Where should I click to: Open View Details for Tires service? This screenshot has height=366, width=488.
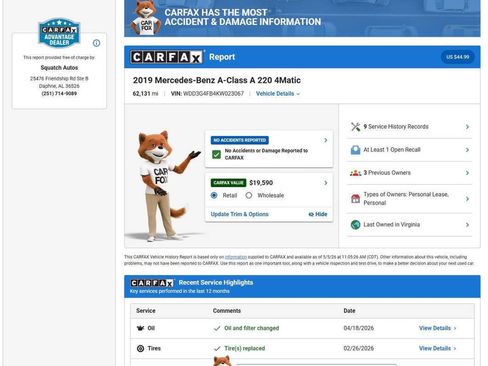(437, 348)
